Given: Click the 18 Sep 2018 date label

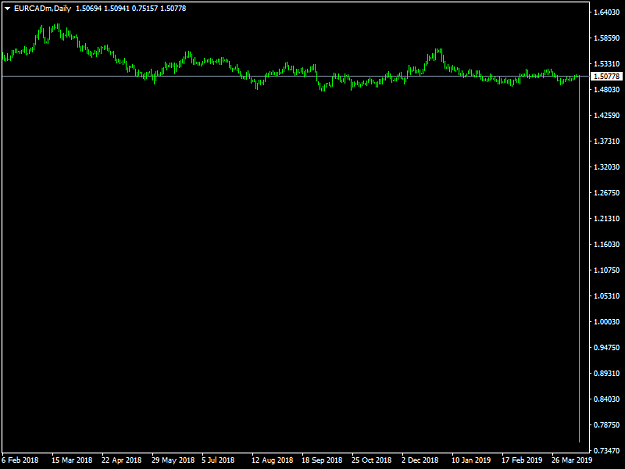Looking at the screenshot, I should 322,460.
